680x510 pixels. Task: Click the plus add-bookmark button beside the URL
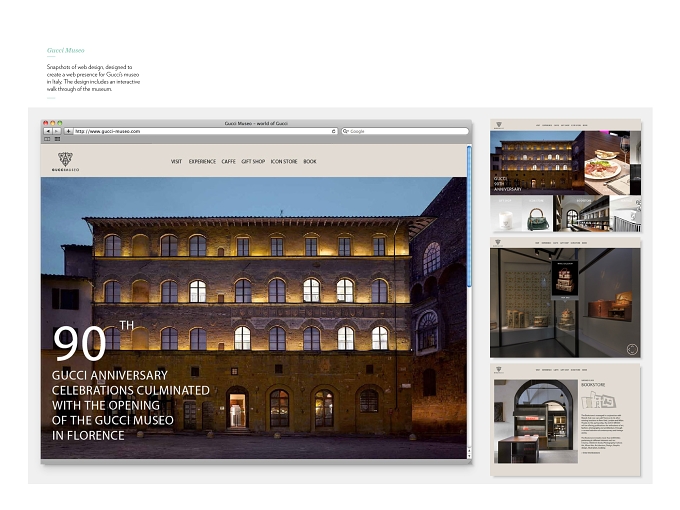[x=68, y=131]
